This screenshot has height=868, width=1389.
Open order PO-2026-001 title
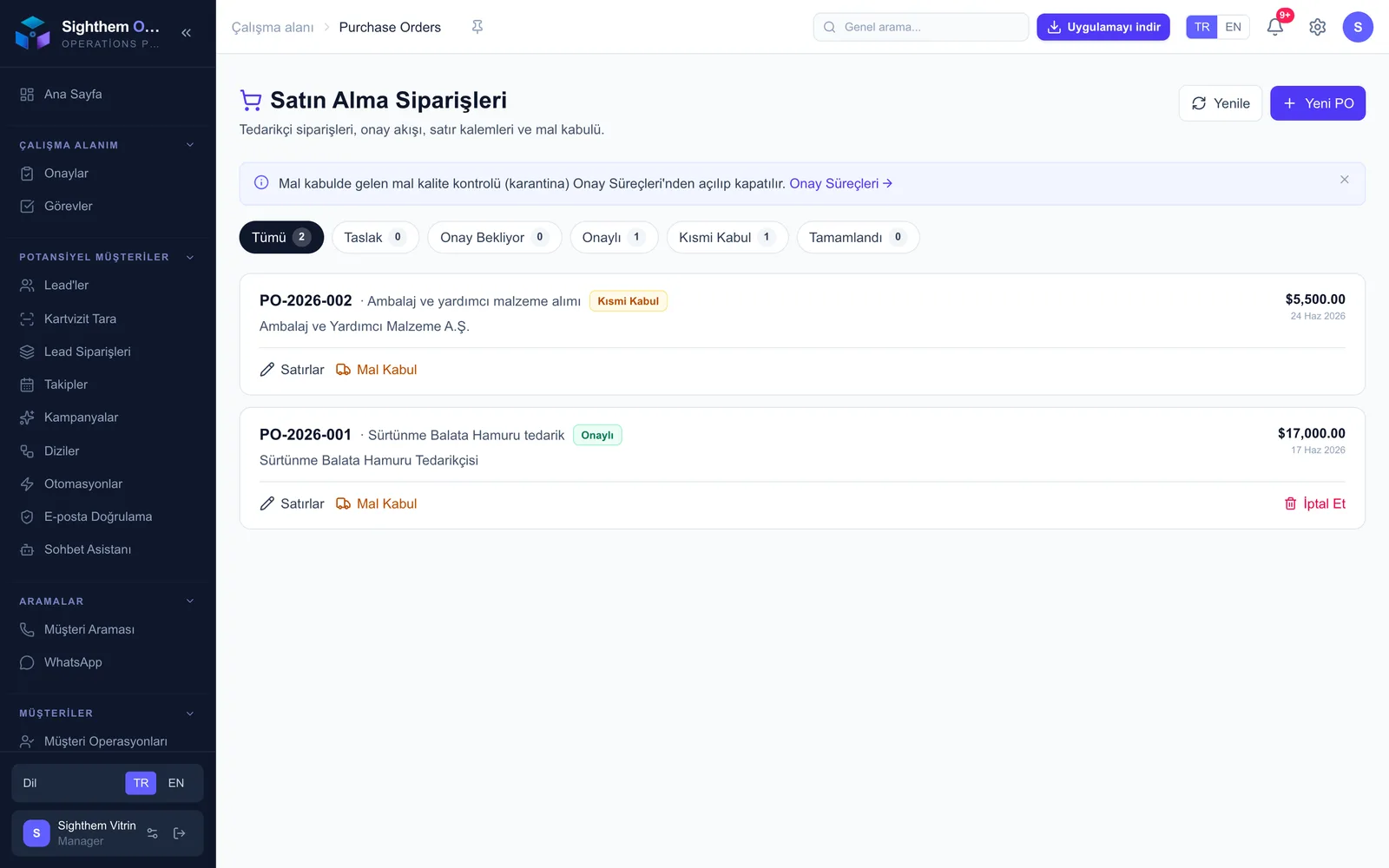pyautogui.click(x=306, y=434)
